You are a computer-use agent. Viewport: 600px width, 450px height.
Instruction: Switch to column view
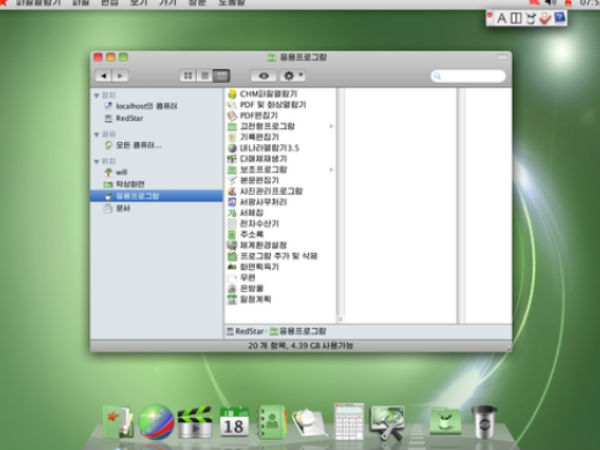222,76
